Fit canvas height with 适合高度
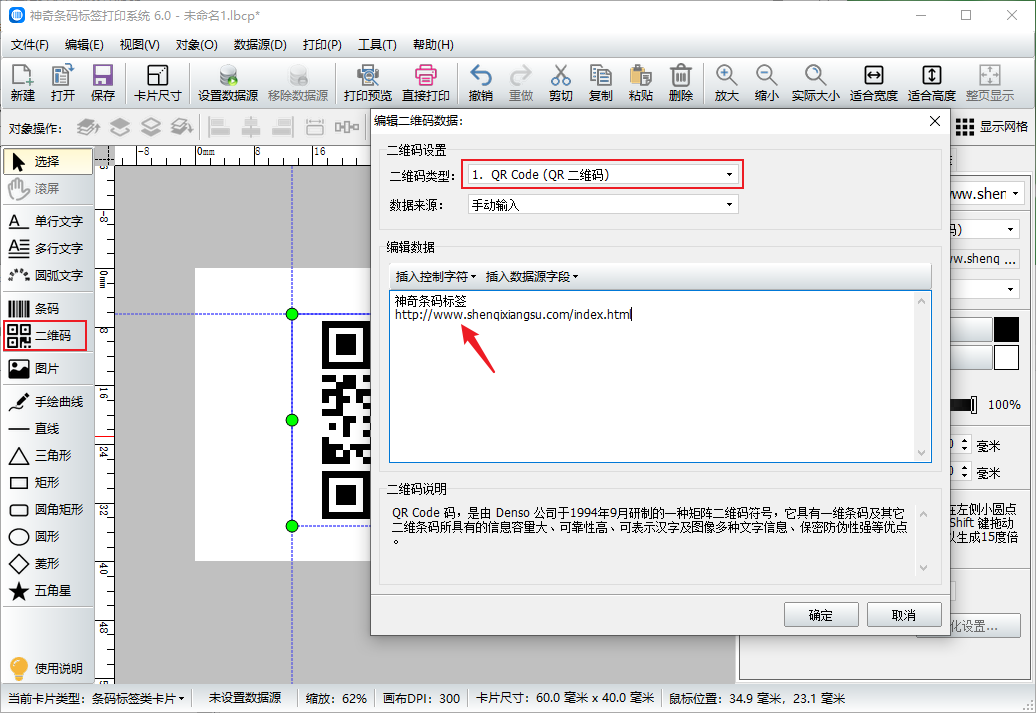The image size is (1036, 713). (x=932, y=83)
